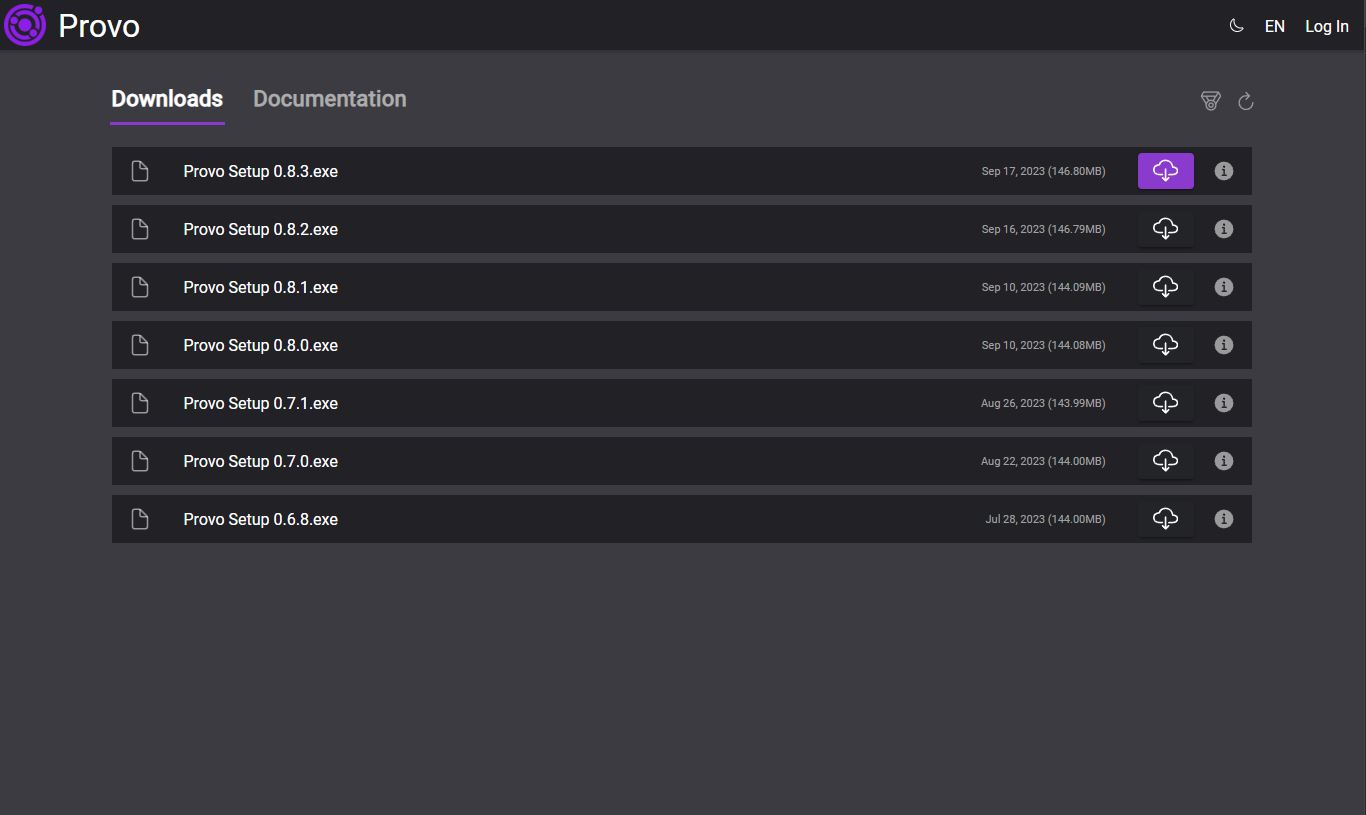Click the file icon for version 0.8.0

click(x=140, y=345)
